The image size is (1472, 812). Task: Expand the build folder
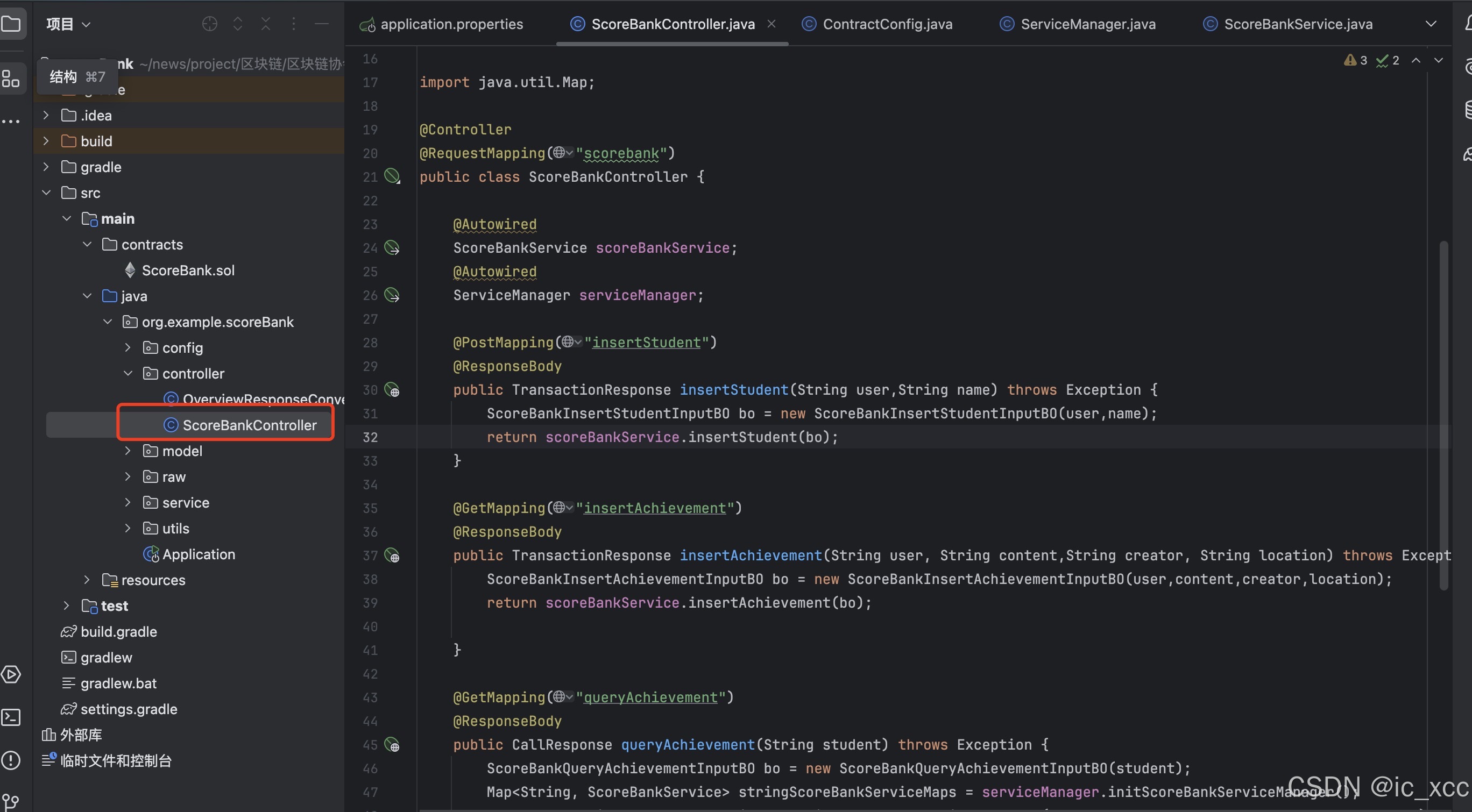pos(46,141)
